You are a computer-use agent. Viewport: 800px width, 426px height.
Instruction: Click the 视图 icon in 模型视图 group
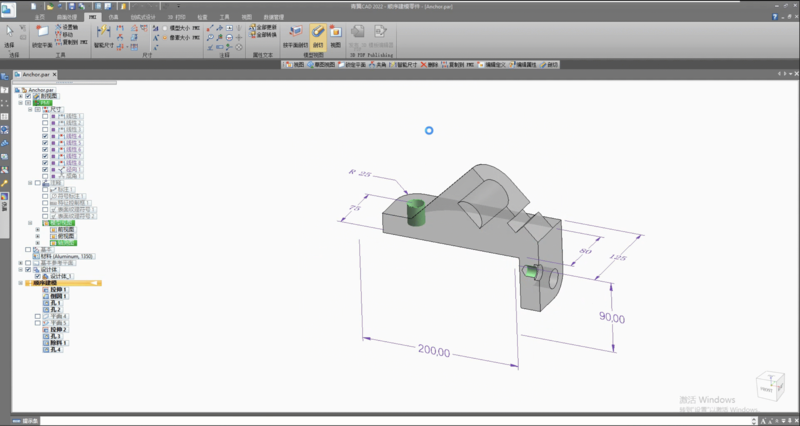[x=335, y=34]
